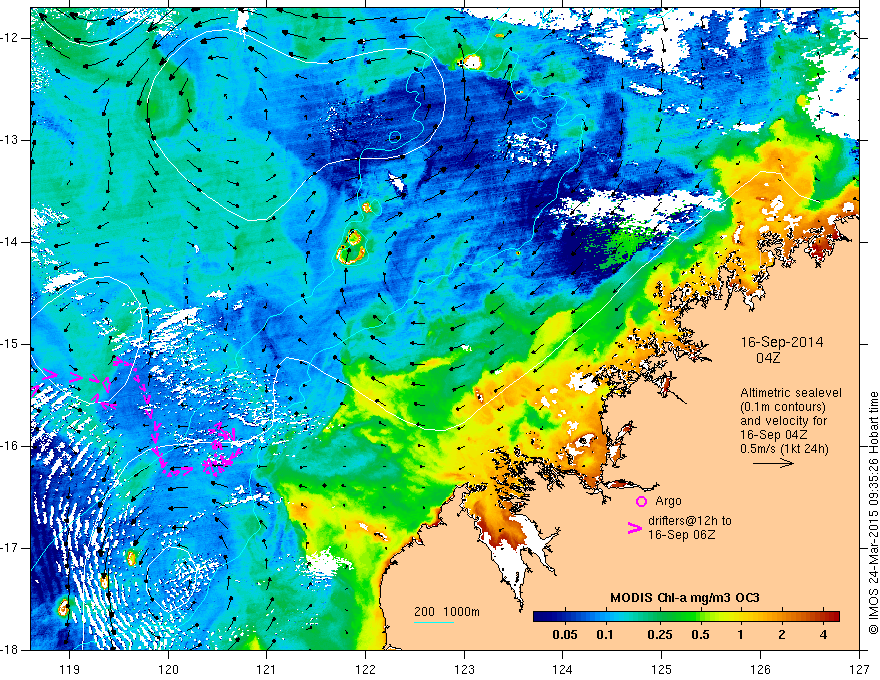Click the 'Altimetric sealevel' caption text
880x680 pixels.
[x=791, y=393]
